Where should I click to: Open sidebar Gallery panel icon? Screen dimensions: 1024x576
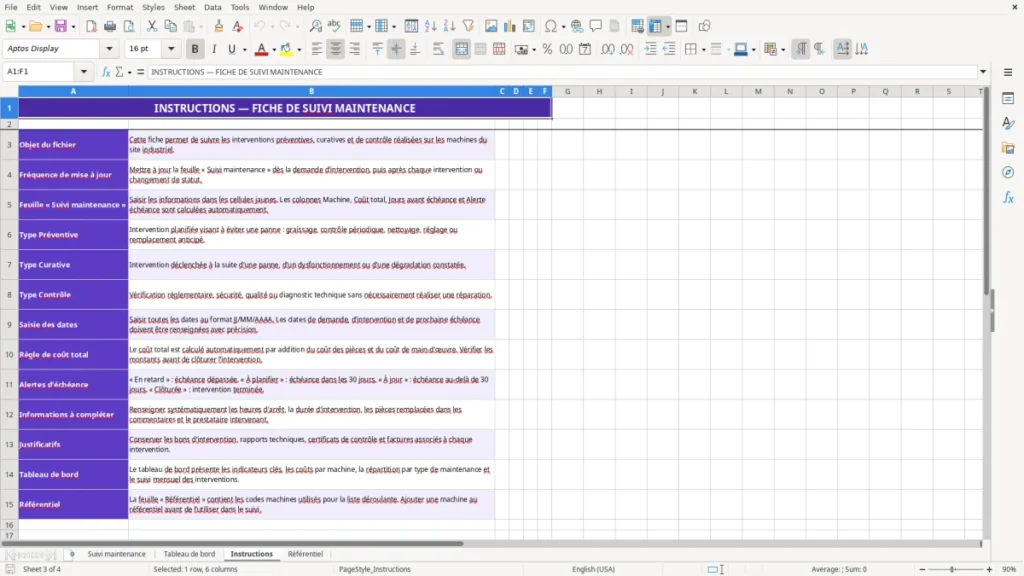1008,148
